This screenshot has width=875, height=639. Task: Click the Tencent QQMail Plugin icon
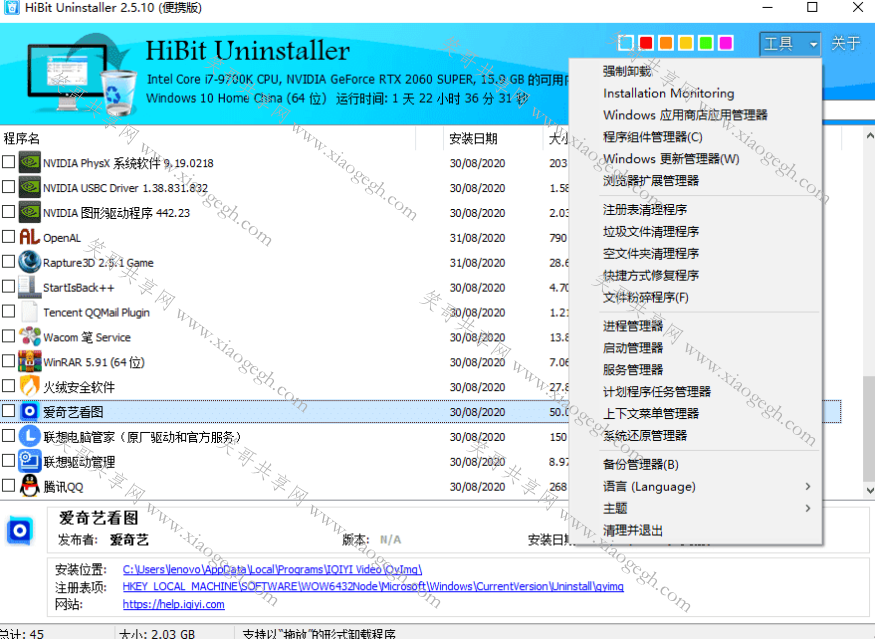[30, 312]
